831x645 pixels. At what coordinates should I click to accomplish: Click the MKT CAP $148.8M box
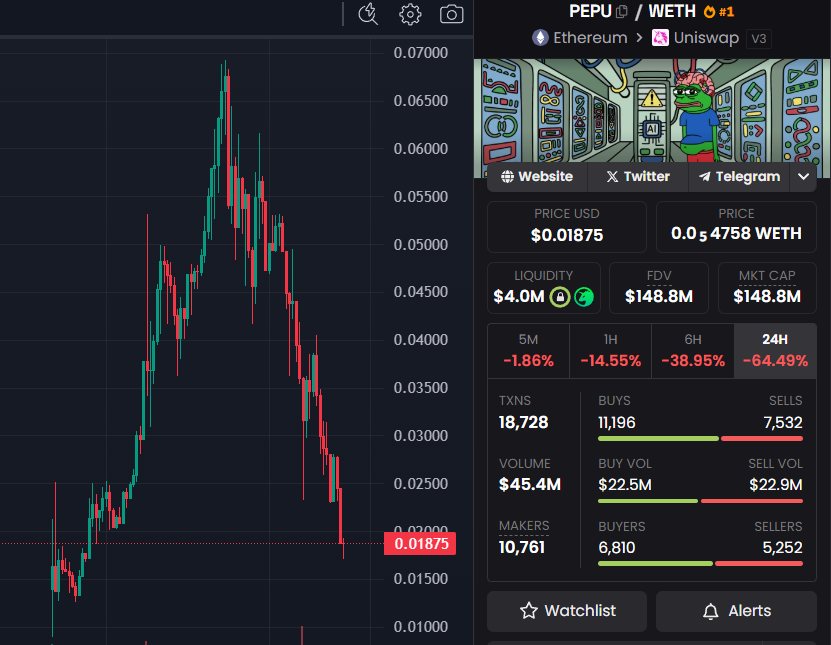[767, 288]
